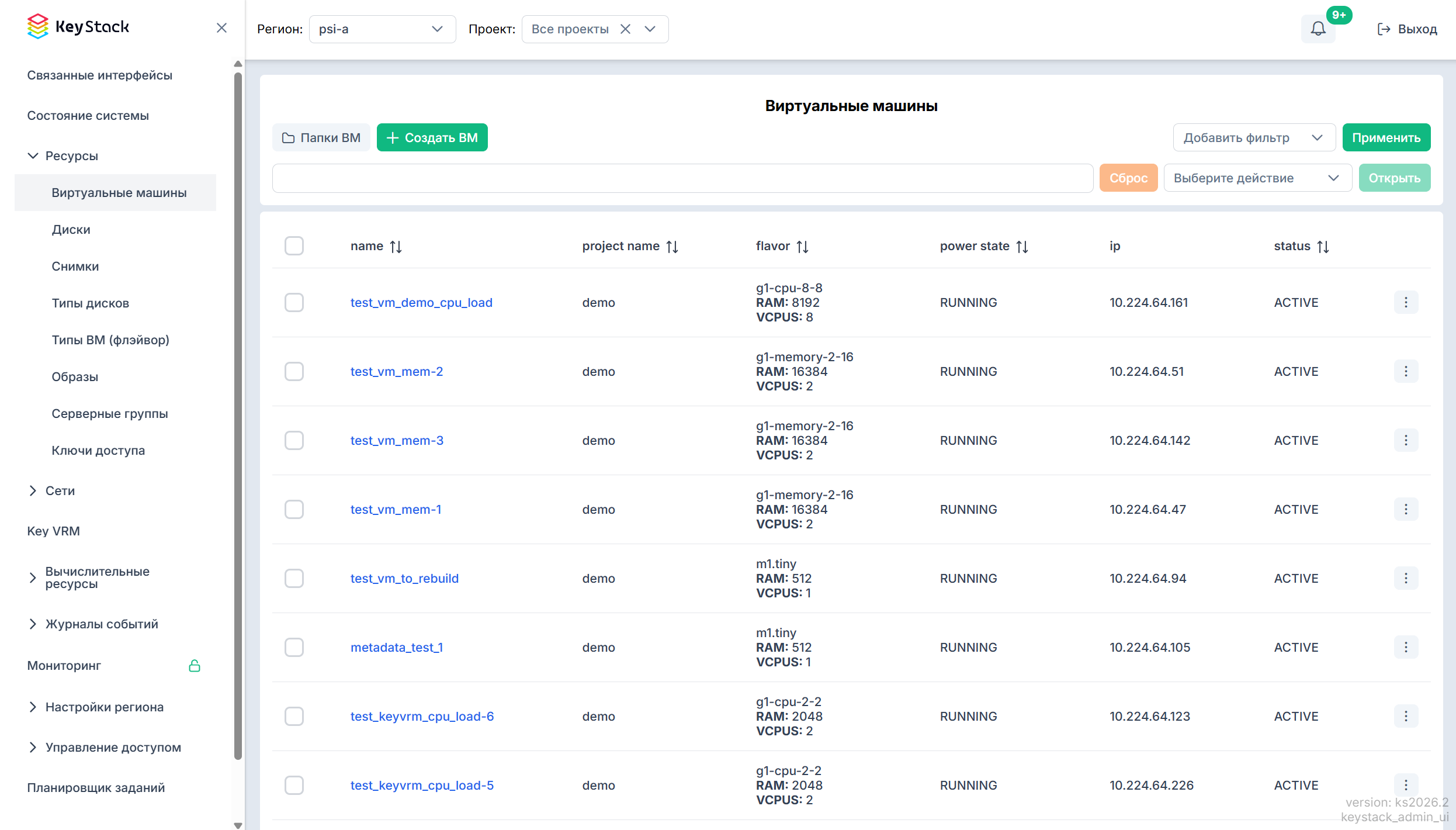Open the Регион psi-a dropdown
1456x830 pixels.
(382, 29)
